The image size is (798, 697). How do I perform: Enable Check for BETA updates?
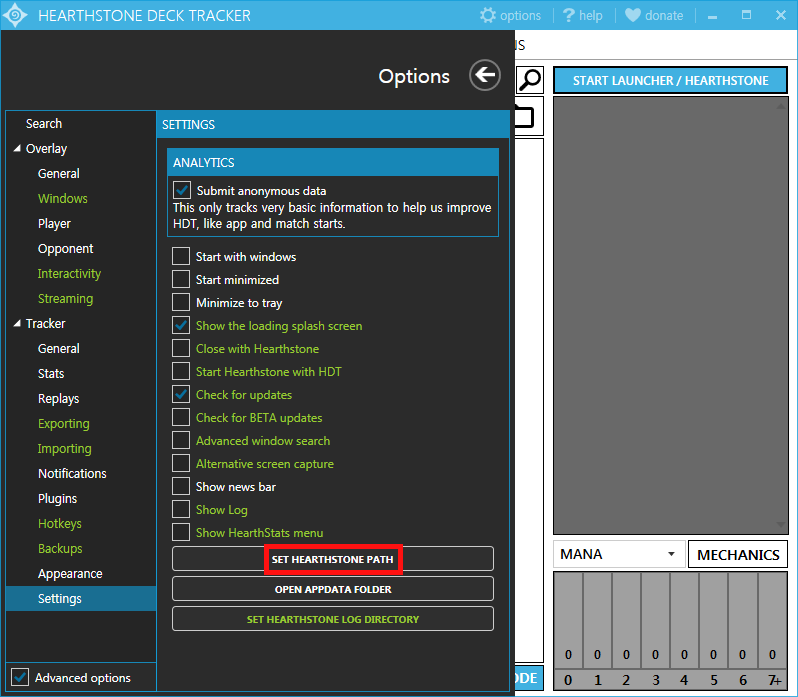point(181,417)
